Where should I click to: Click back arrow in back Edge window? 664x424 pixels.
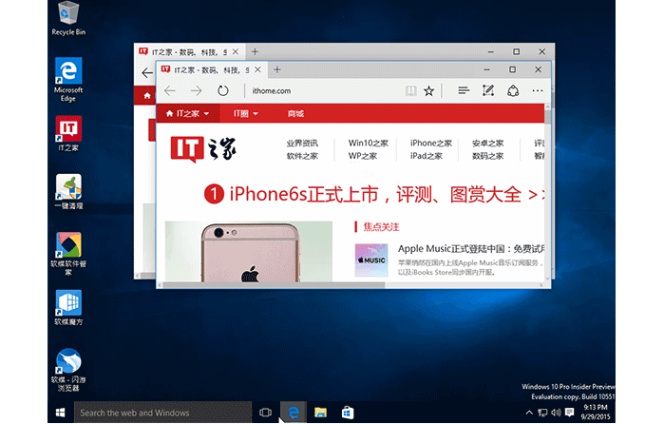tap(147, 72)
